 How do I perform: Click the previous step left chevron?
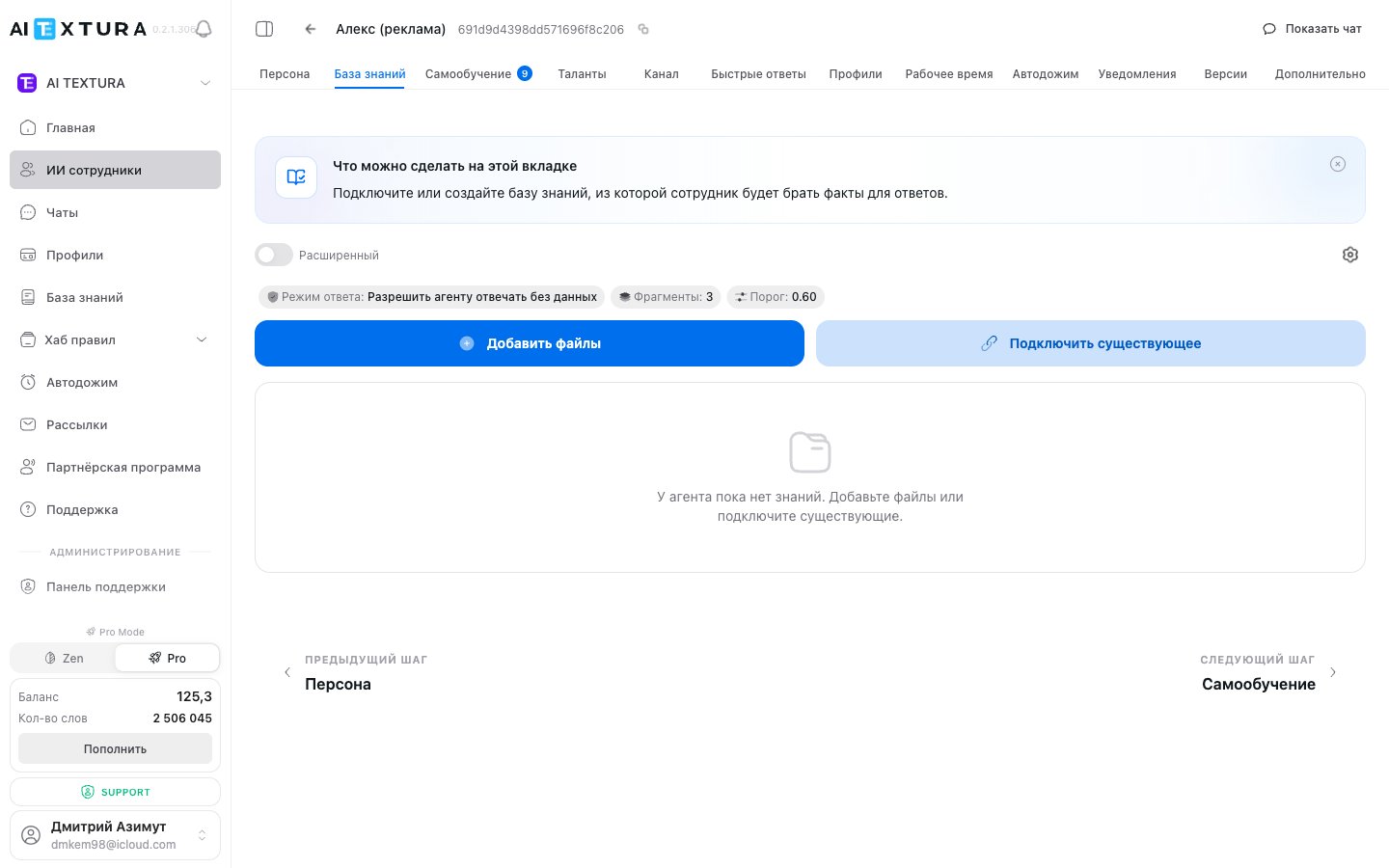pyautogui.click(x=287, y=672)
